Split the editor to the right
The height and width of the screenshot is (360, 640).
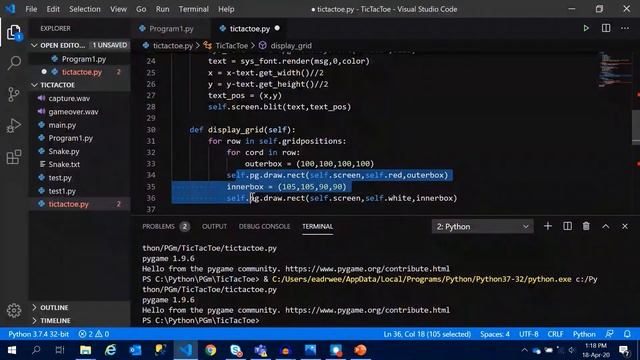606,28
